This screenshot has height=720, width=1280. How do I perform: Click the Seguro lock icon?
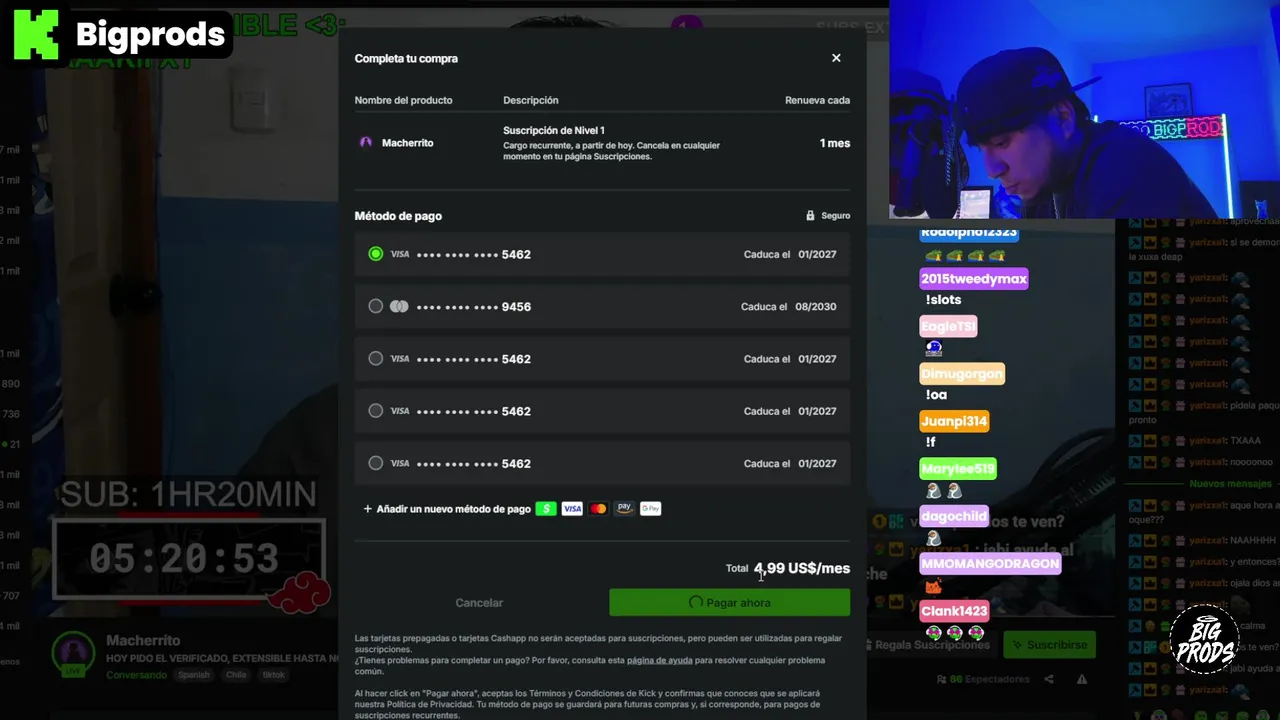tap(811, 215)
